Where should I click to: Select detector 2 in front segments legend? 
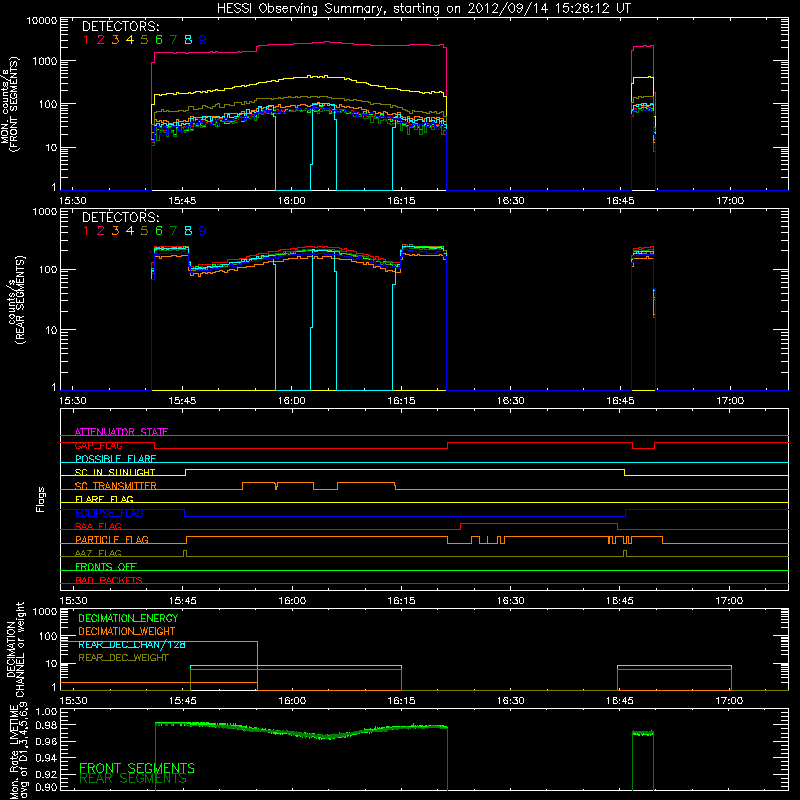[101, 40]
